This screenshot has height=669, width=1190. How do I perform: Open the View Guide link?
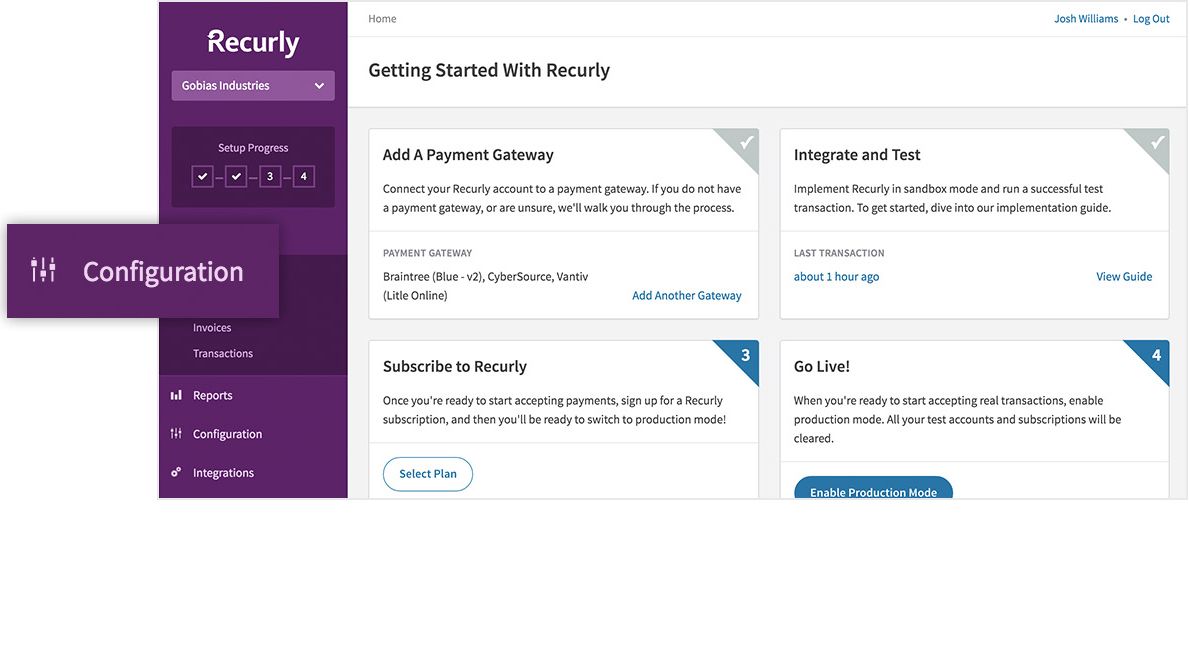click(1124, 277)
